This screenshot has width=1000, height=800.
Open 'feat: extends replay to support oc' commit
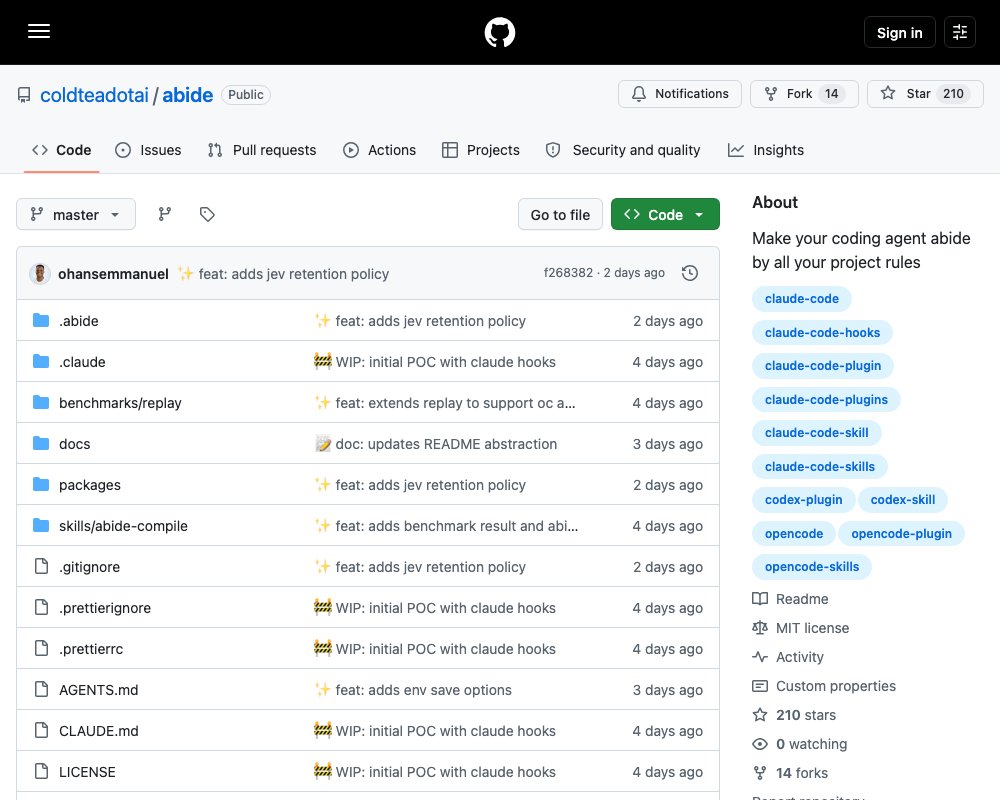(455, 403)
